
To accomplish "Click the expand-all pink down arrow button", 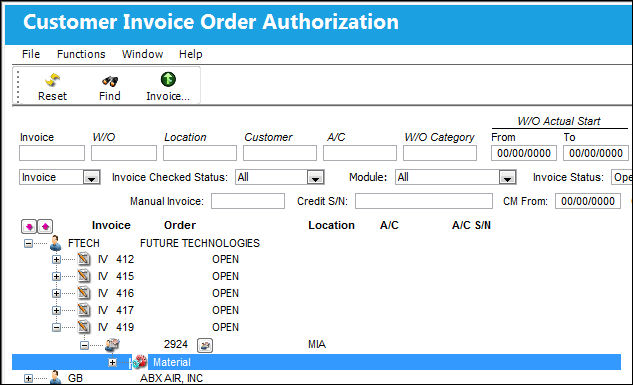I will [x=29, y=226].
